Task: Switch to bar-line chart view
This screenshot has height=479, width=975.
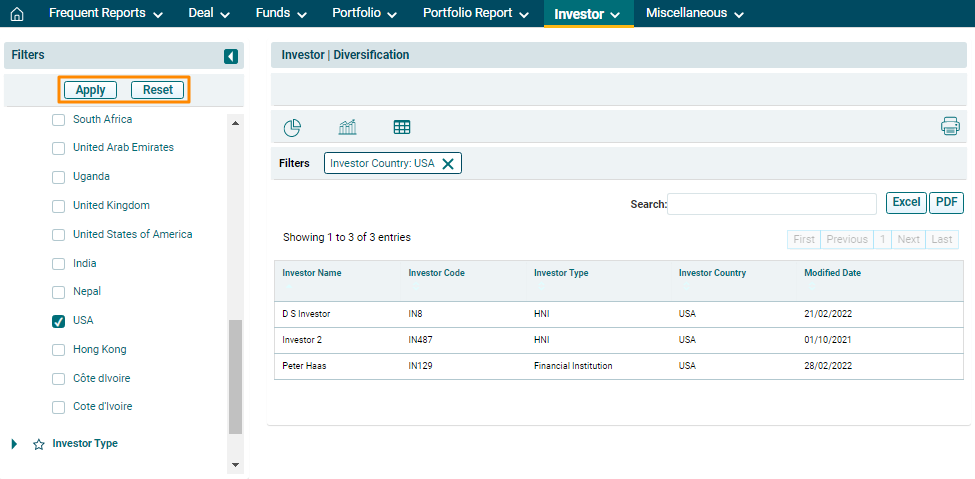Action: [347, 127]
